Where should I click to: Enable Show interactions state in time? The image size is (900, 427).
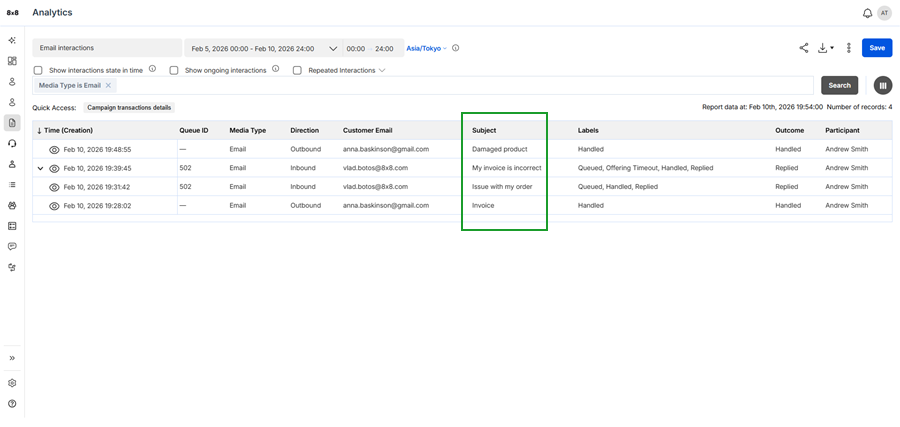pyautogui.click(x=38, y=71)
